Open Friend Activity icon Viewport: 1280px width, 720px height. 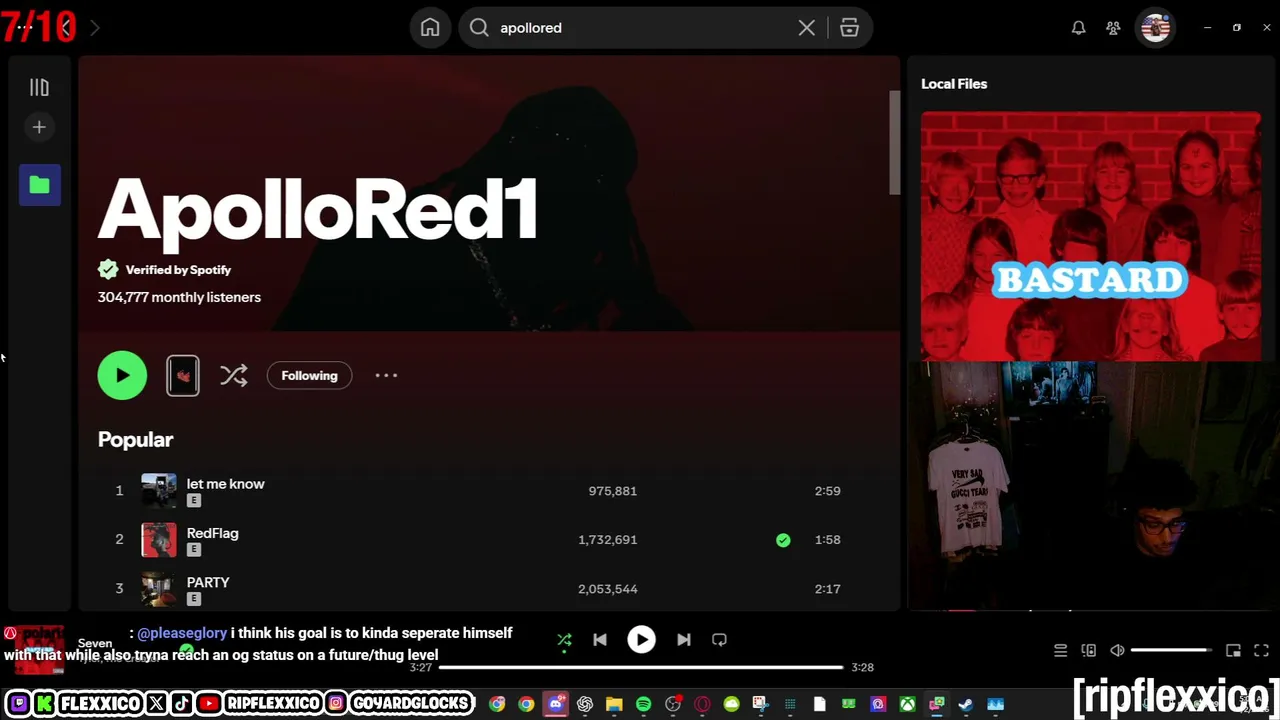coord(1113,28)
